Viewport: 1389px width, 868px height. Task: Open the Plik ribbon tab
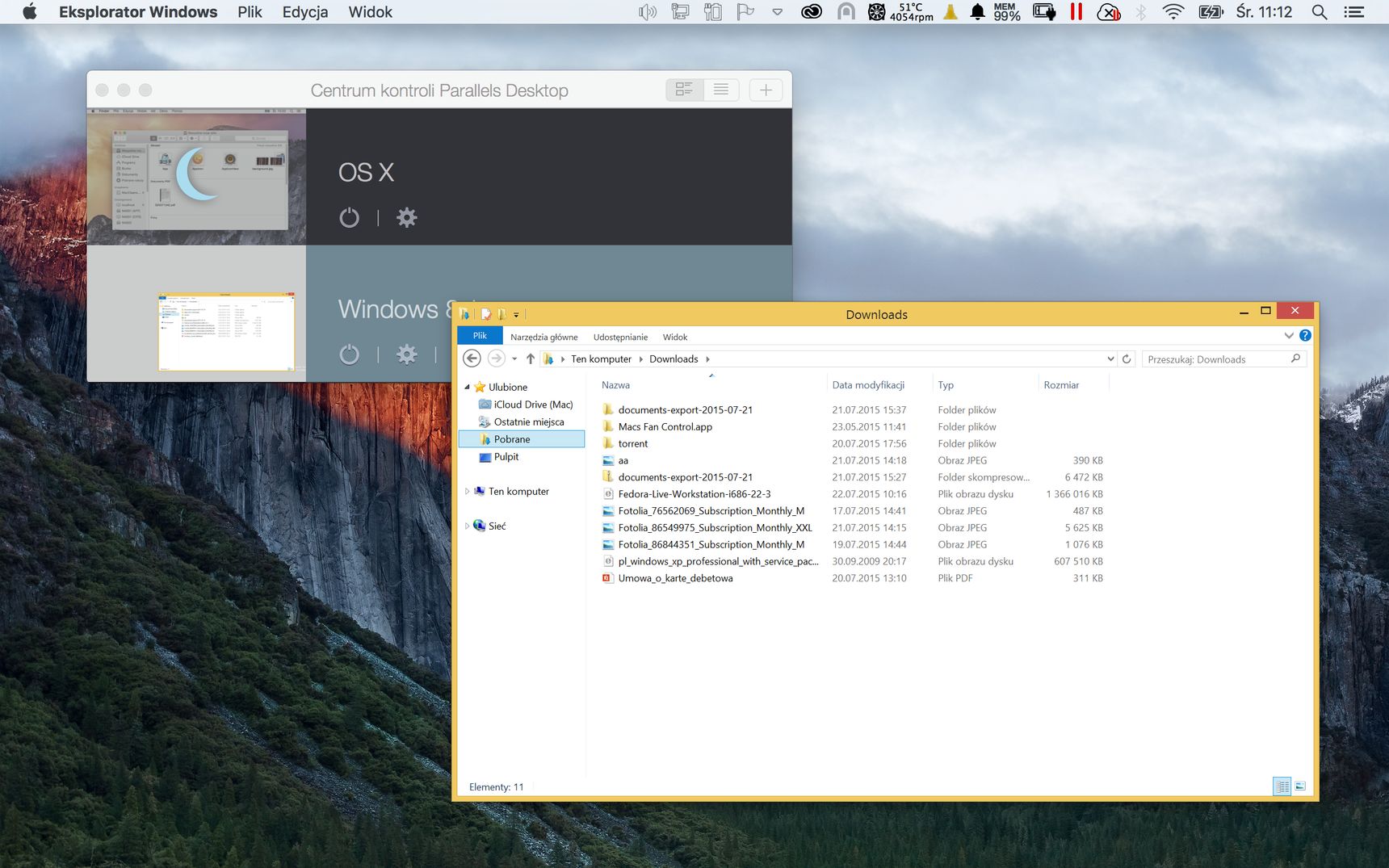[480, 336]
